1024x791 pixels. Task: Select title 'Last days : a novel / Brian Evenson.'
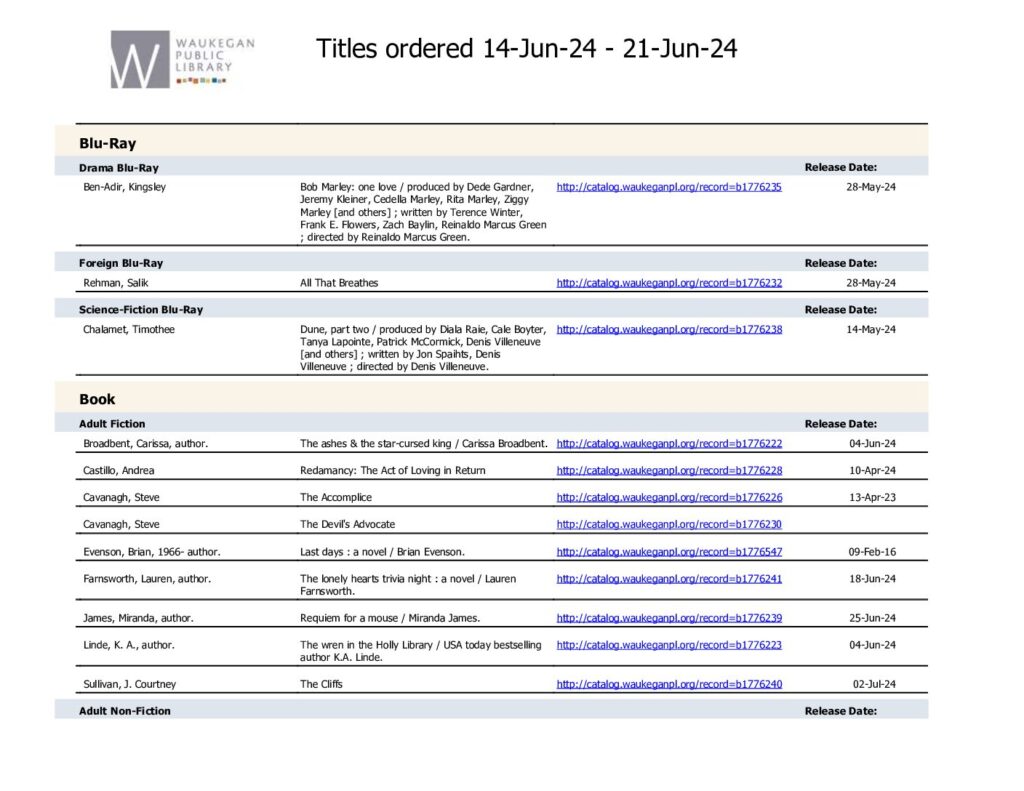point(382,552)
